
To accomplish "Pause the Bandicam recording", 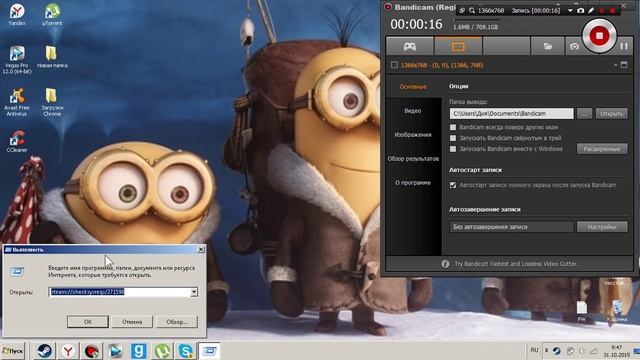I will click(x=624, y=46).
